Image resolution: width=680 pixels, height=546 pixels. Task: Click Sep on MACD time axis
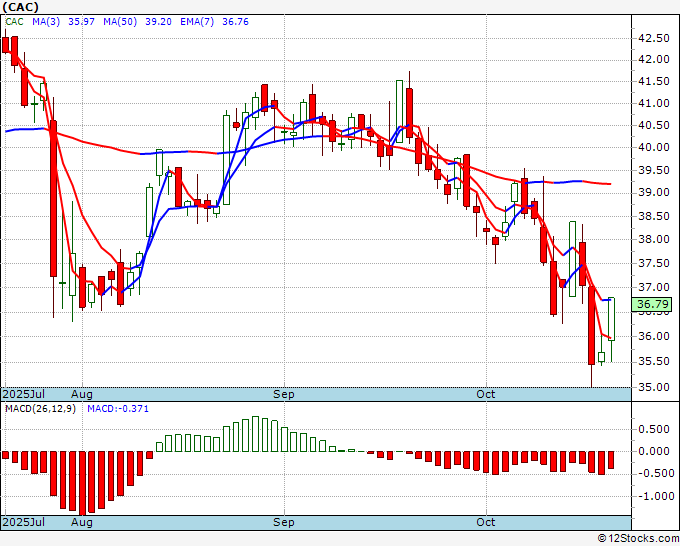(x=284, y=522)
